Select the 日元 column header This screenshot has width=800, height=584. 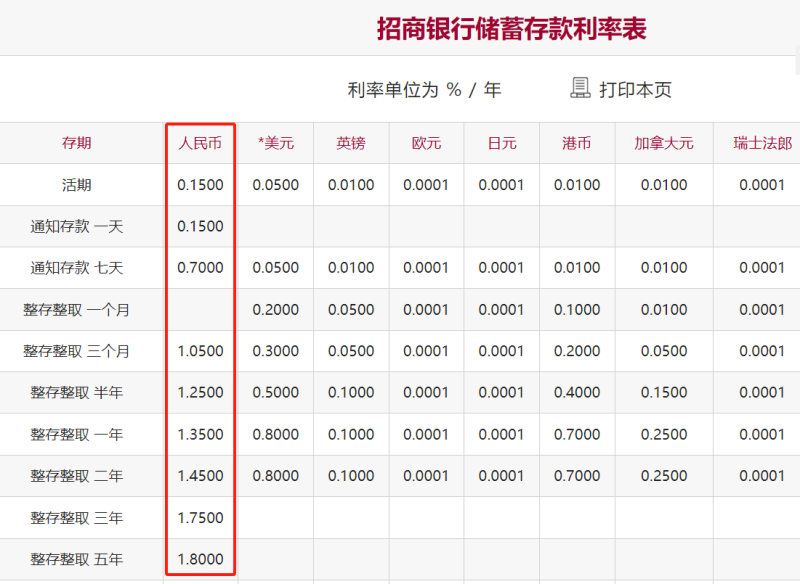[501, 143]
